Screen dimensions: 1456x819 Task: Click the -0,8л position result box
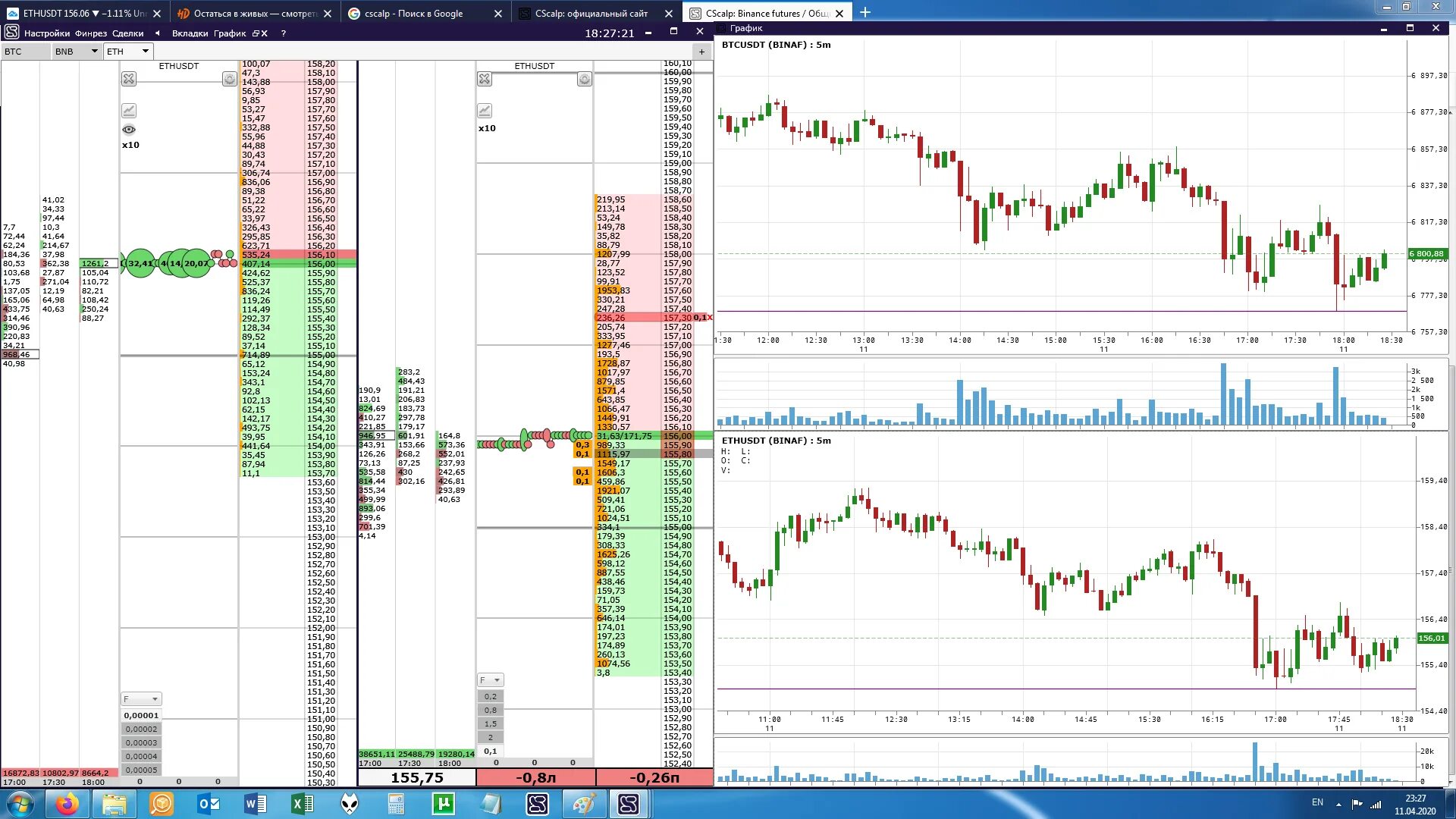click(535, 778)
